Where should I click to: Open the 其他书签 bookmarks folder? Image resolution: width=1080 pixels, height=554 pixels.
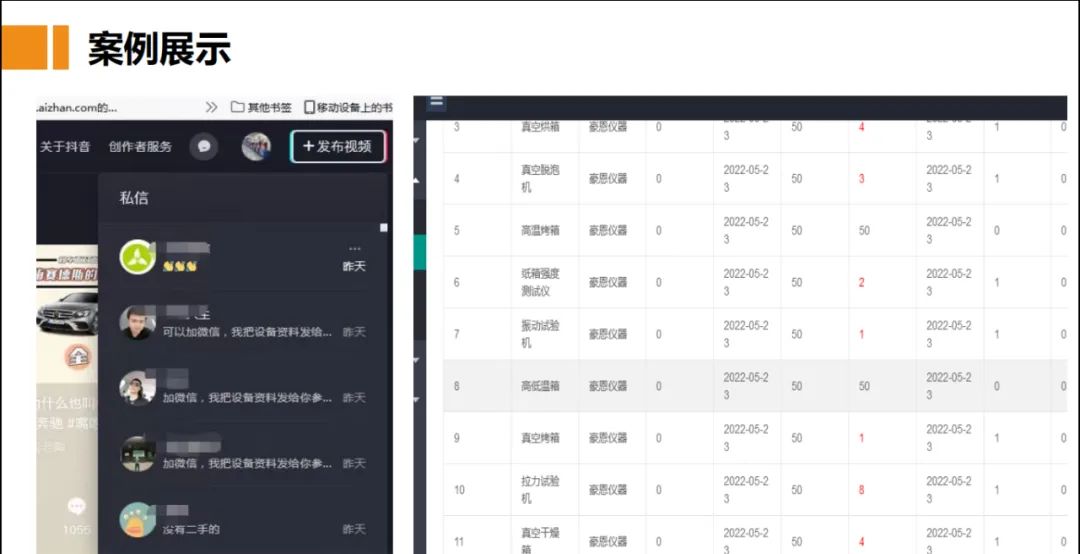point(261,107)
